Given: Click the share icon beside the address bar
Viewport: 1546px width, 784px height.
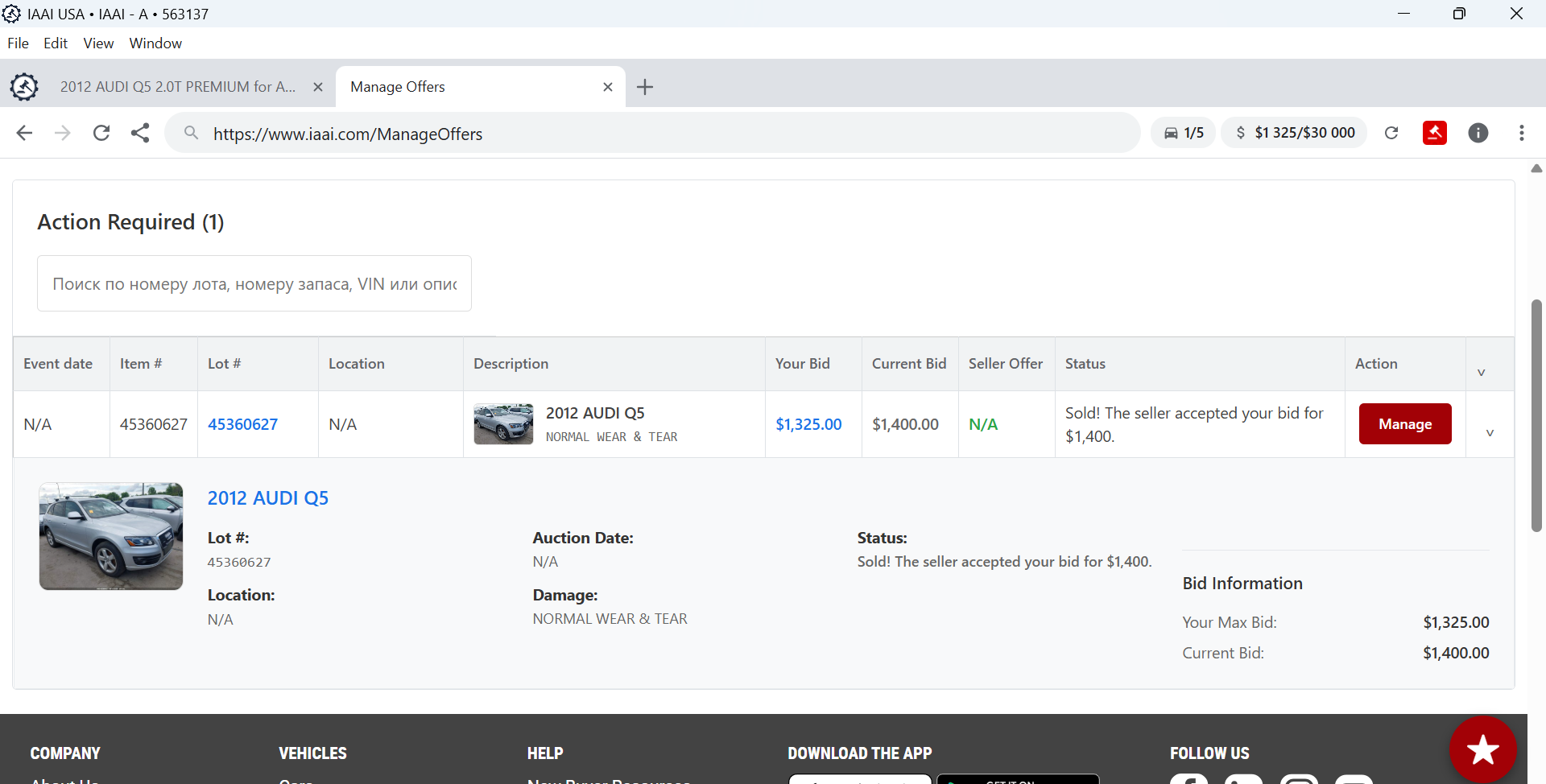Looking at the screenshot, I should pos(140,133).
